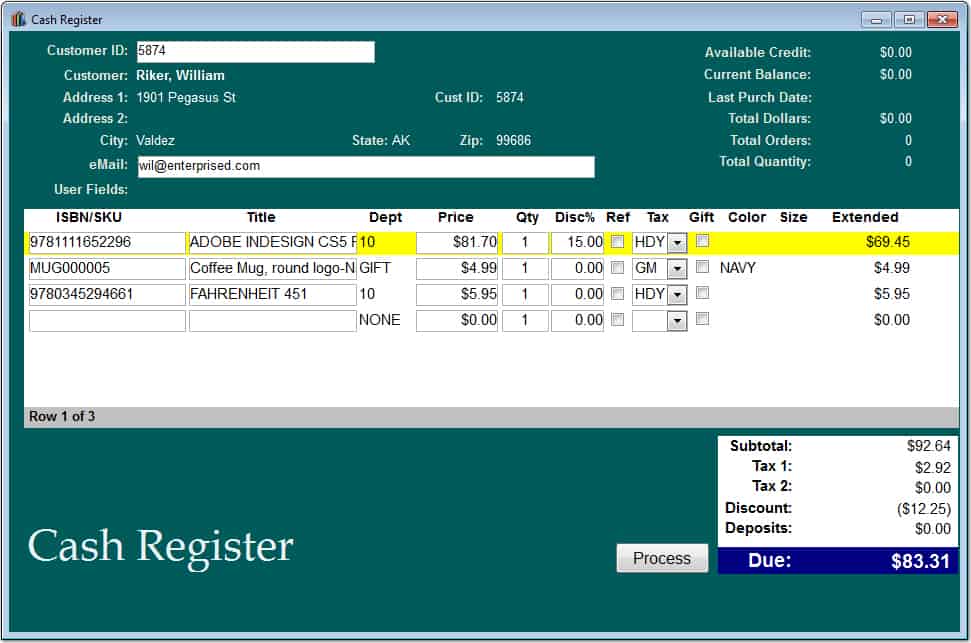971x643 pixels.
Task: Click the Customer ID field containing 5874
Action: [255, 51]
